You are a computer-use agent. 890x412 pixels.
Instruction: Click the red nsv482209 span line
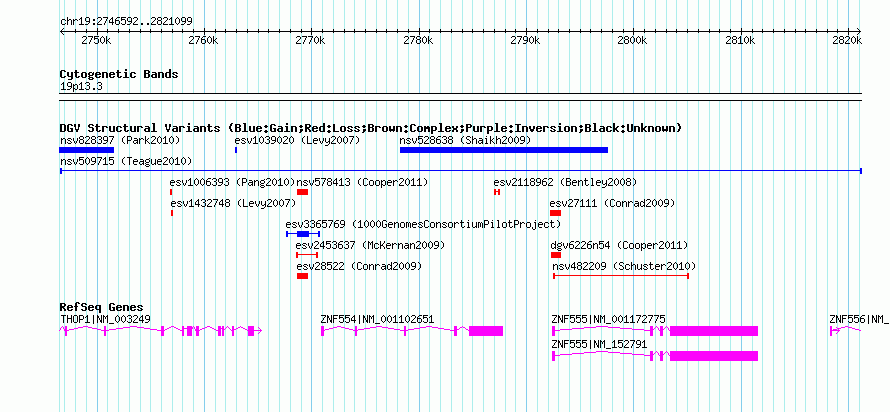621,276
